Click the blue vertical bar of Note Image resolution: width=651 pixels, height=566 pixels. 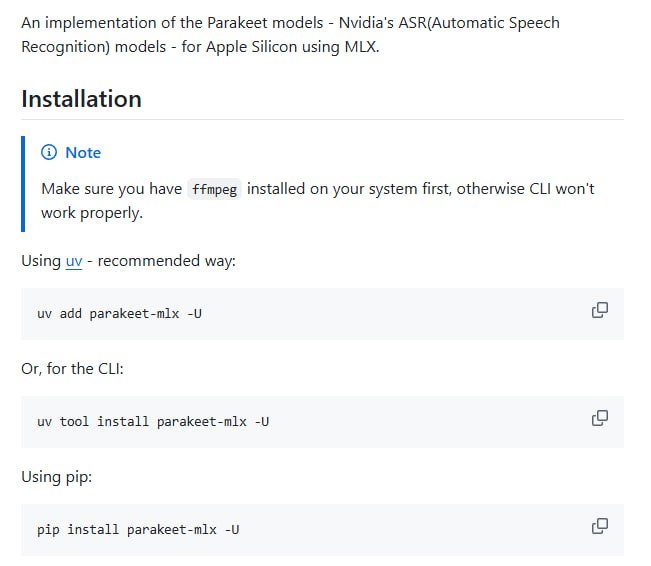click(23, 182)
